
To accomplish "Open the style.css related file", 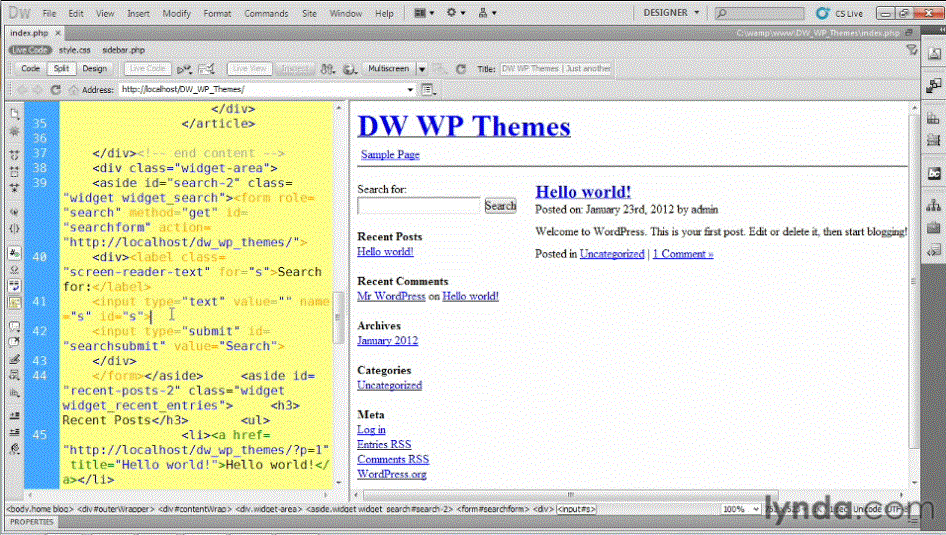I will pos(74,50).
